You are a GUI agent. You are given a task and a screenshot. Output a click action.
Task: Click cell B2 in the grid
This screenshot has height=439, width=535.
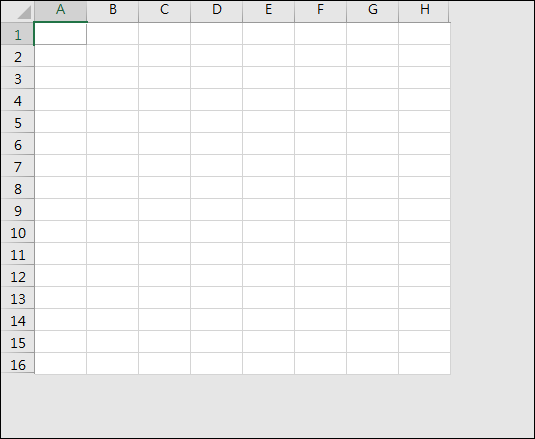[113, 56]
